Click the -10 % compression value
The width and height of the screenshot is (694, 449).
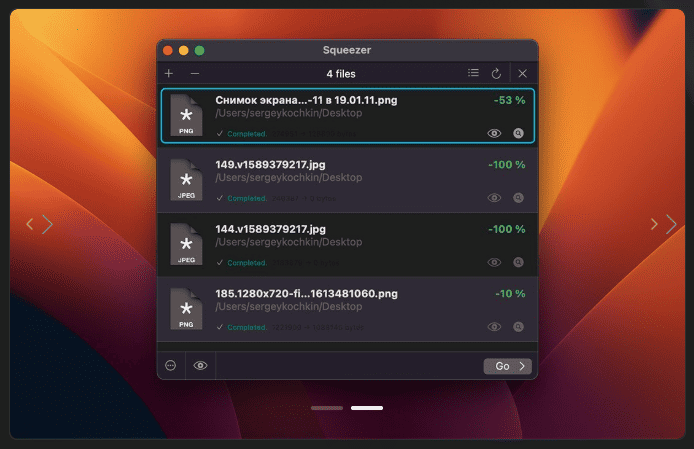[510, 294]
